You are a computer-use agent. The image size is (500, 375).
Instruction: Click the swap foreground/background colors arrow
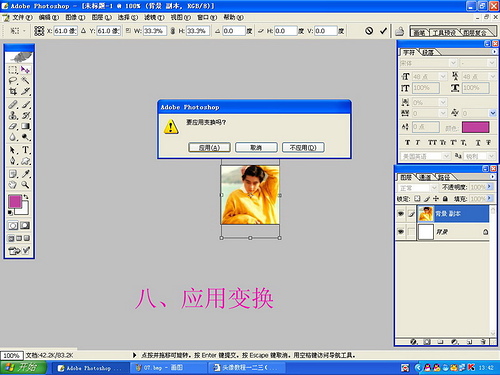(26, 197)
